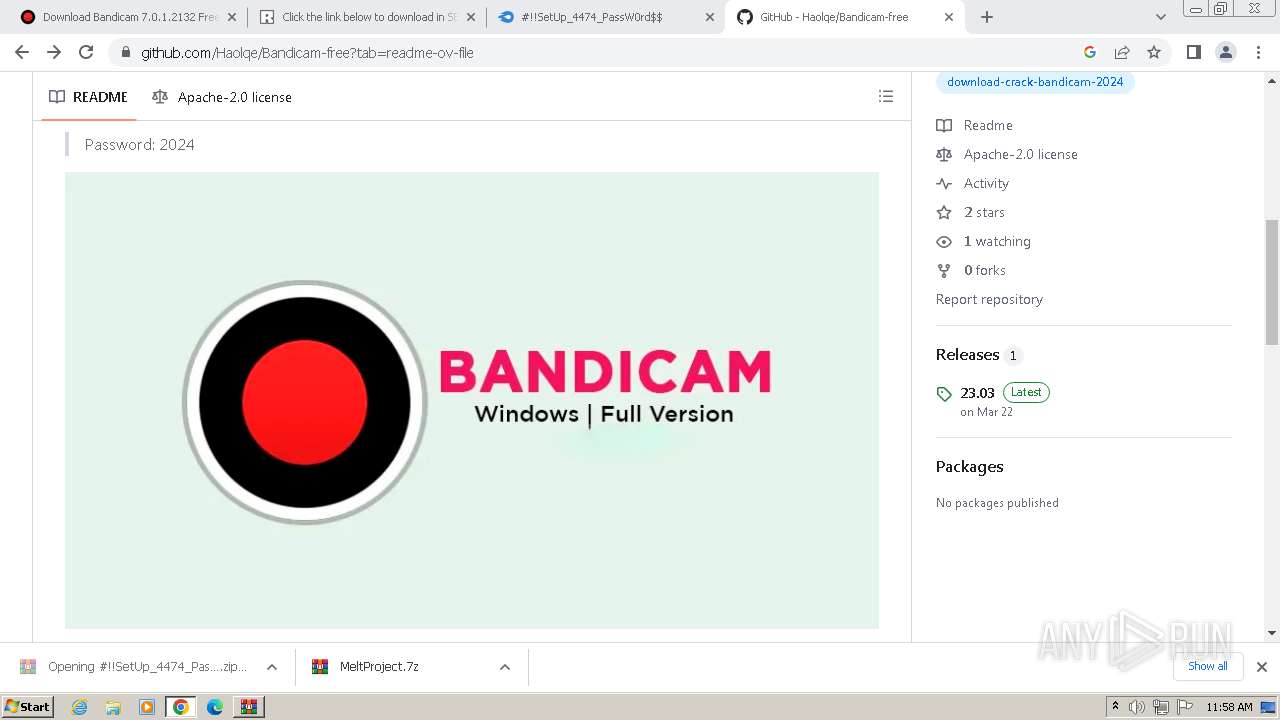Click the Bandicam banner image
The image size is (1280, 720).
pyautogui.click(x=472, y=400)
